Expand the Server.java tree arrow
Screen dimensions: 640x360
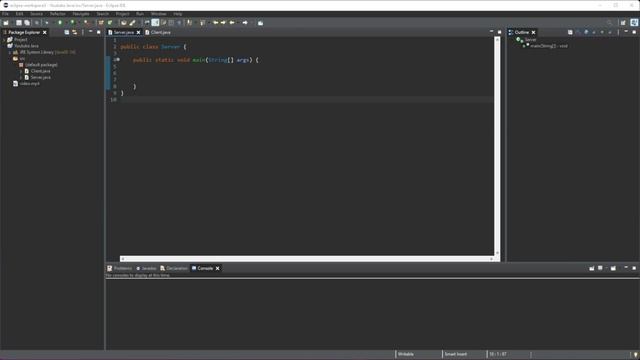click(21, 77)
